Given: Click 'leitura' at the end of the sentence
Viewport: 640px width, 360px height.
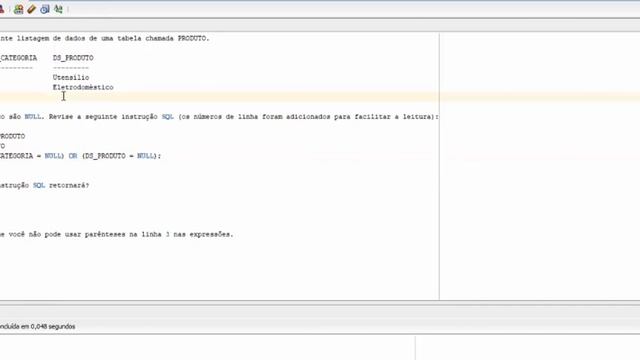Looking at the screenshot, I should [x=418, y=117].
